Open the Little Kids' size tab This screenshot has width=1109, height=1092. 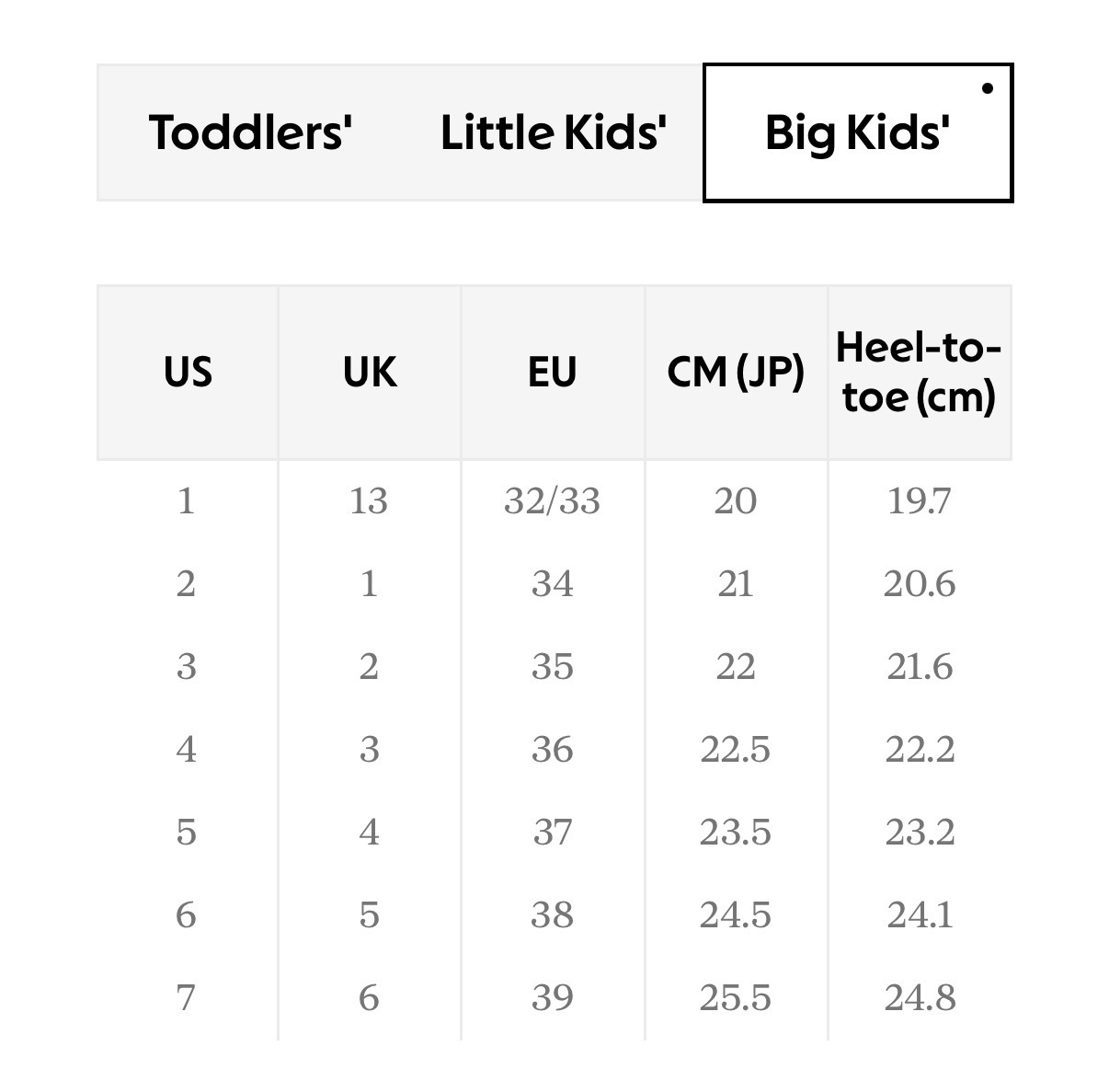coord(553,132)
